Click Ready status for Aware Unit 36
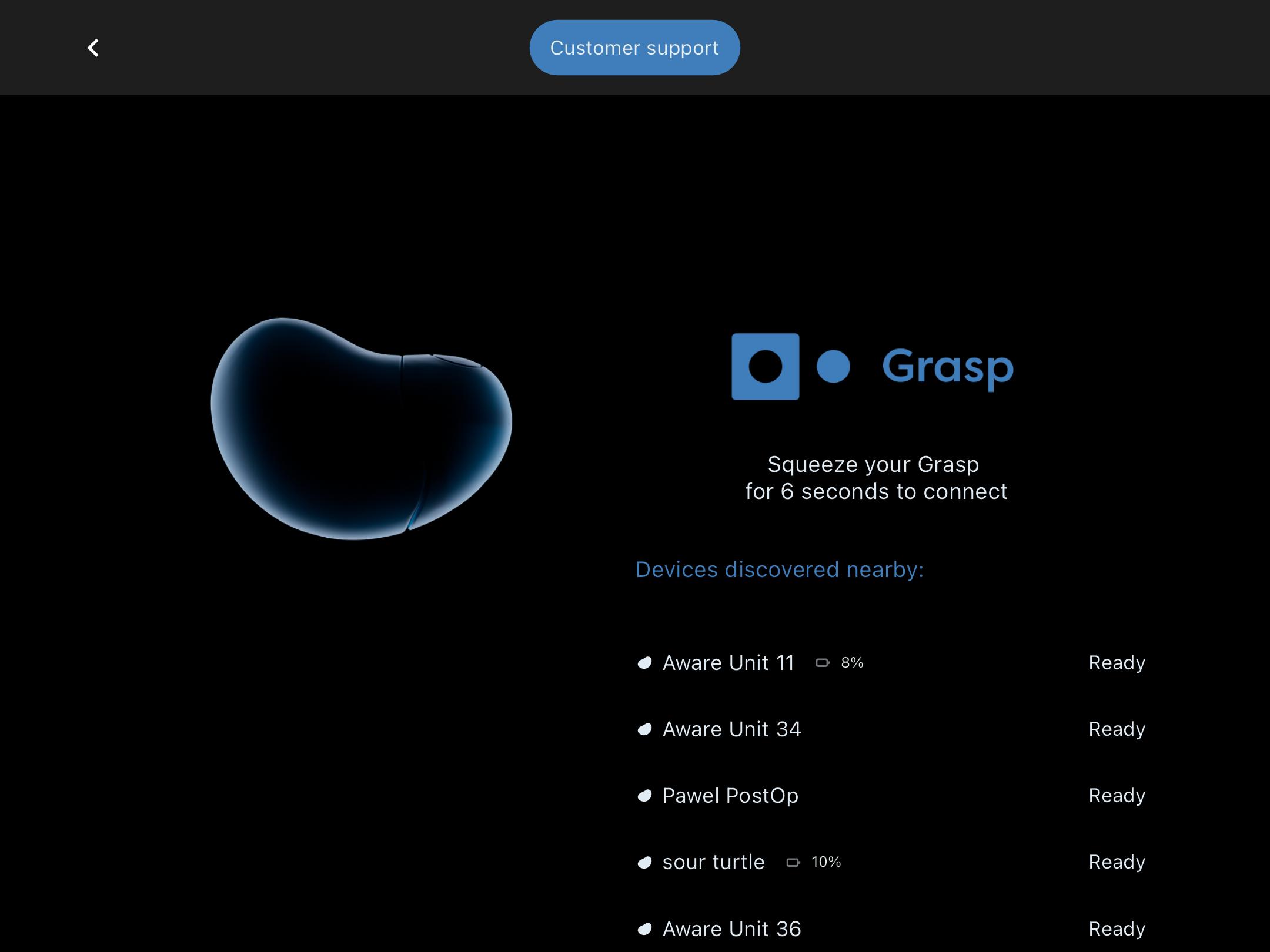Image resolution: width=1270 pixels, height=952 pixels. click(x=1117, y=929)
